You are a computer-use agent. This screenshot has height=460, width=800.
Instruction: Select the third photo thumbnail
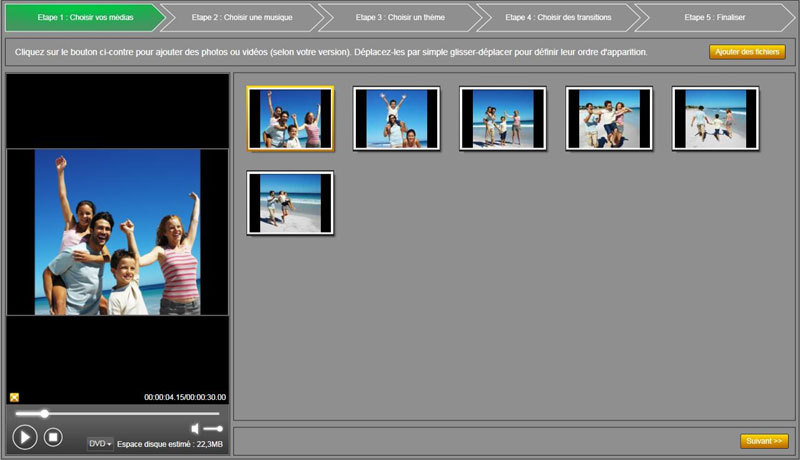pos(503,119)
